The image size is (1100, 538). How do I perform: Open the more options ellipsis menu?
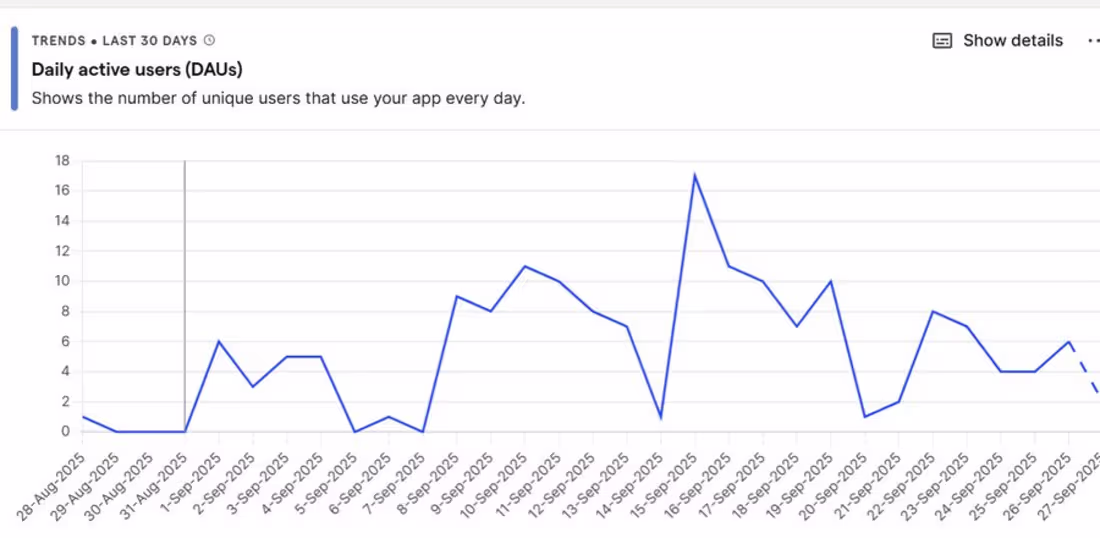coord(1092,41)
